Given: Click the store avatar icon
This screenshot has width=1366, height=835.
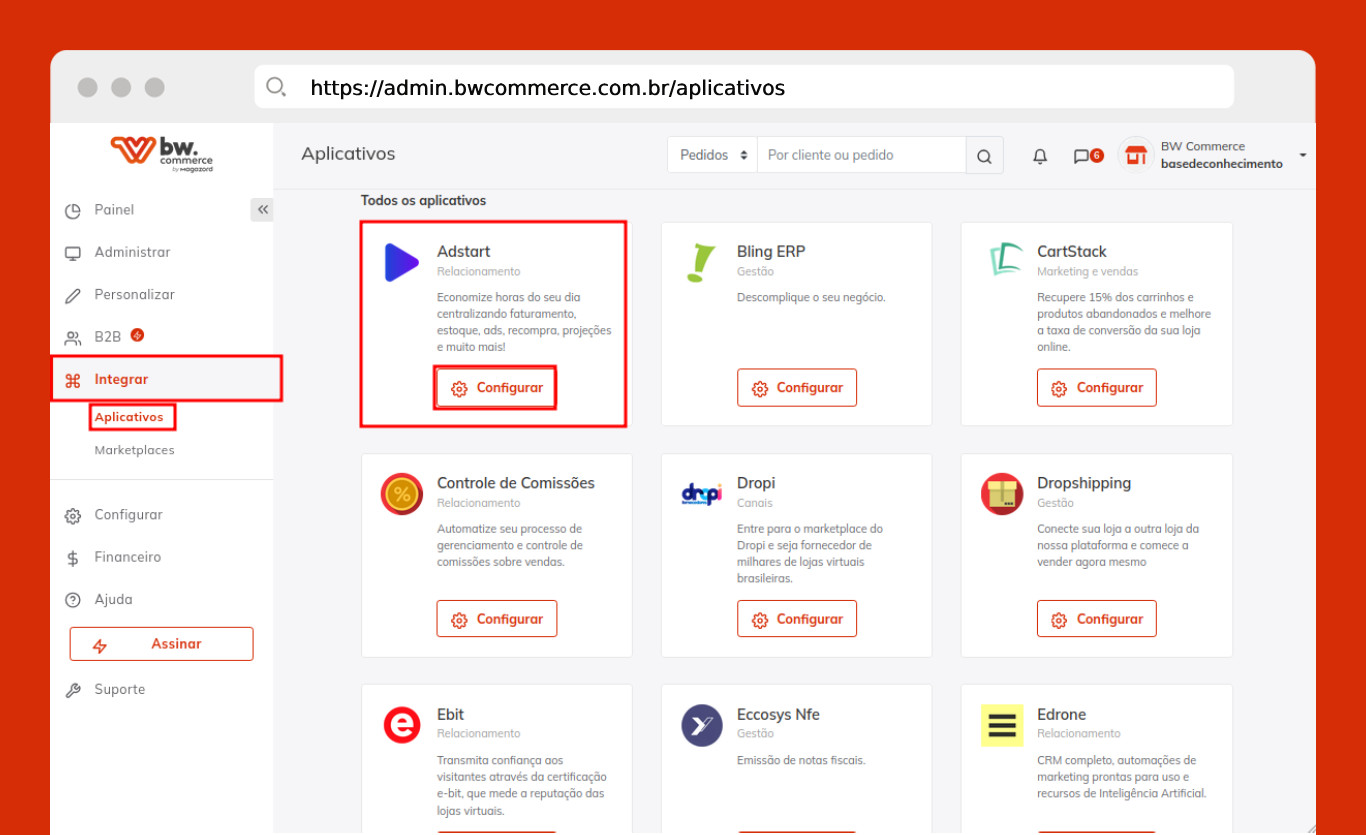Looking at the screenshot, I should coord(1134,155).
